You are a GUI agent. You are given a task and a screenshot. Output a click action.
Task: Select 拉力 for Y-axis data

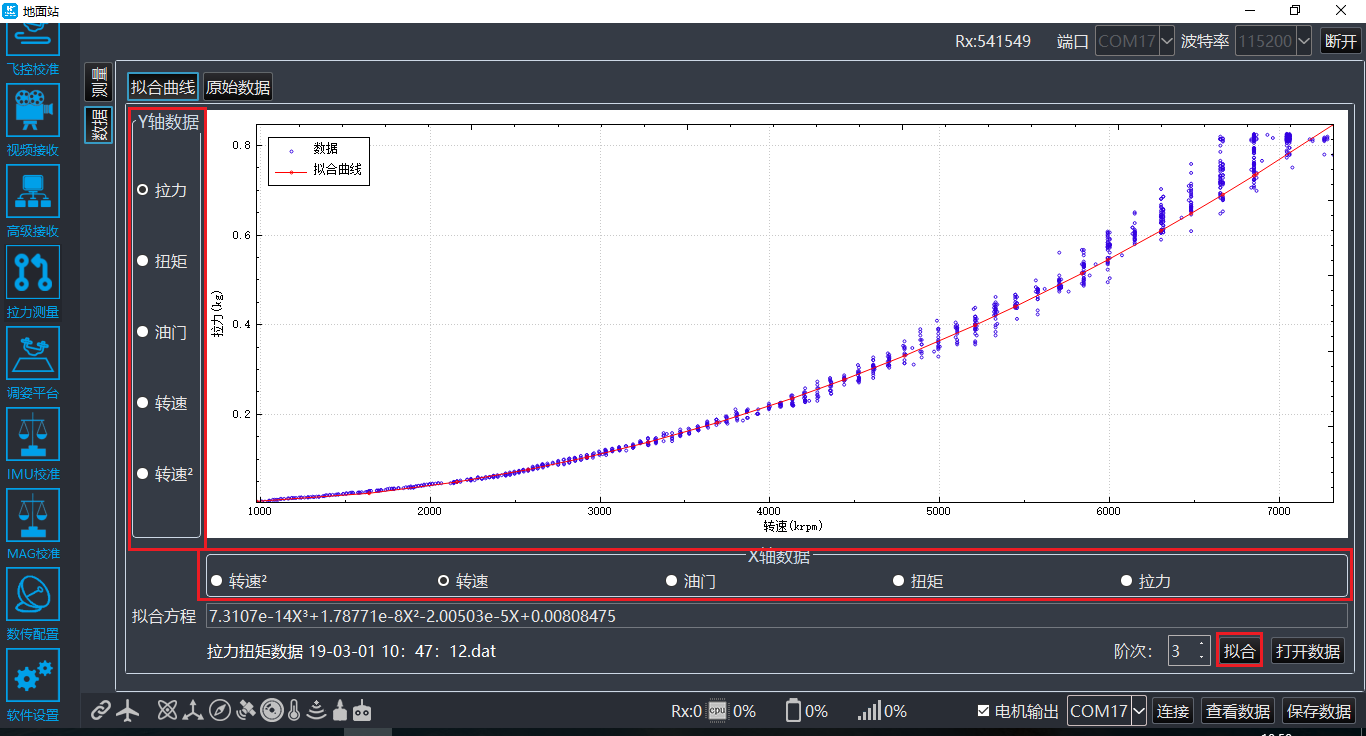click(162, 190)
